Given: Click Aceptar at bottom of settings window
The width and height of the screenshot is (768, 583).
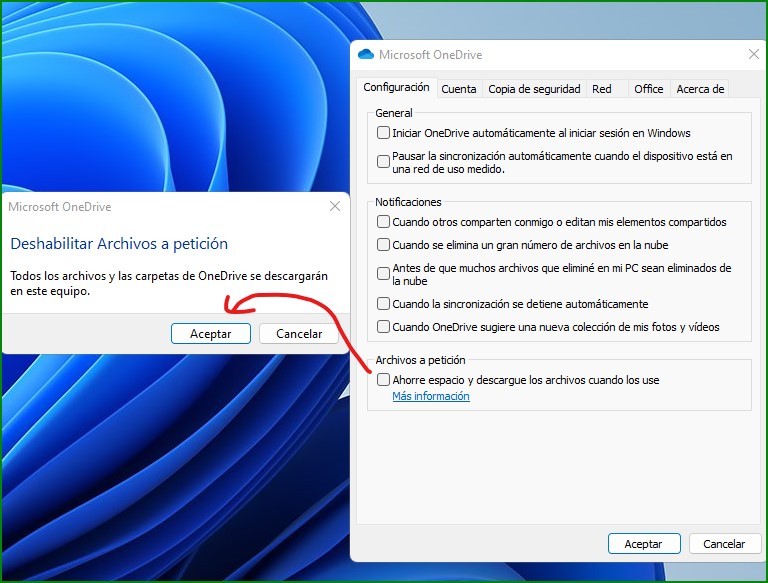Looking at the screenshot, I should click(644, 544).
